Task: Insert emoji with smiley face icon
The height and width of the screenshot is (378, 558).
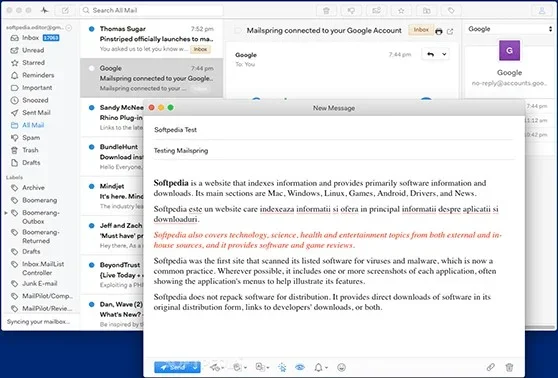Action: pyautogui.click(x=341, y=367)
